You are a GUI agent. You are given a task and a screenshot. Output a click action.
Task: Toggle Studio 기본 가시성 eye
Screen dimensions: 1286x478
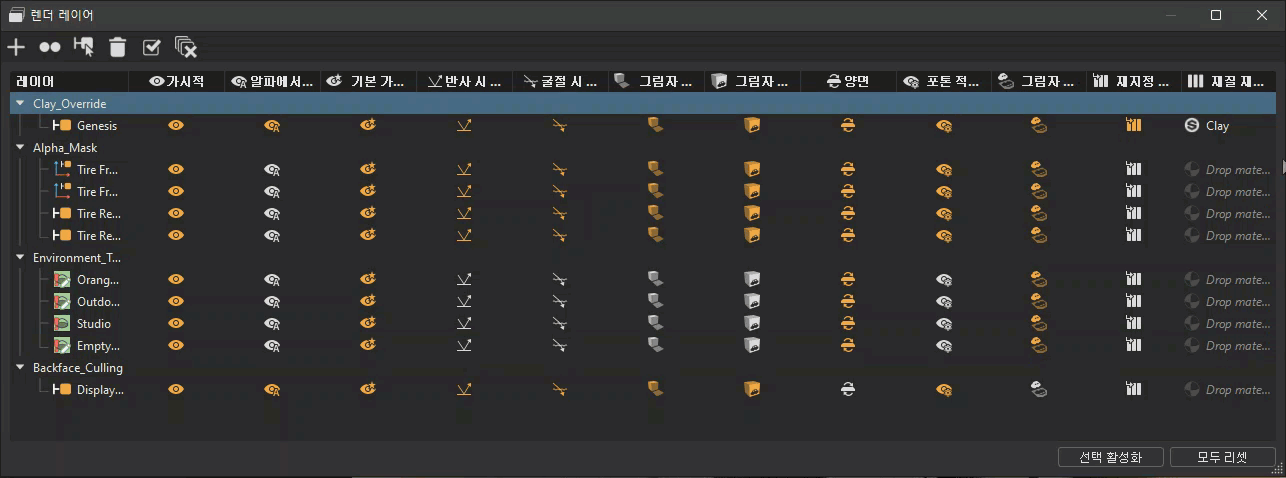pos(368,324)
